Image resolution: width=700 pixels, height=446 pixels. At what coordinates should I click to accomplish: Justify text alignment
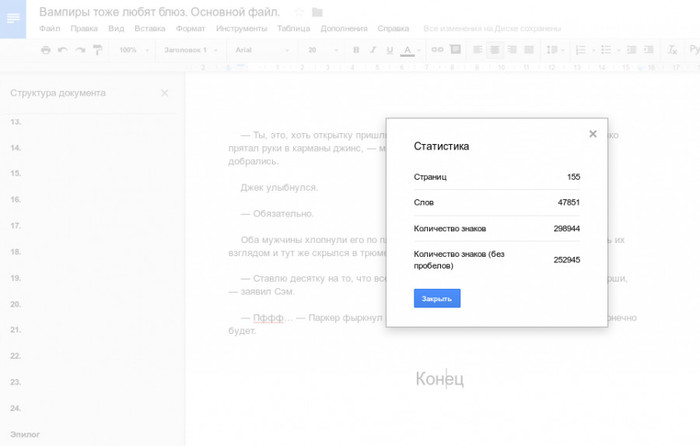click(529, 50)
